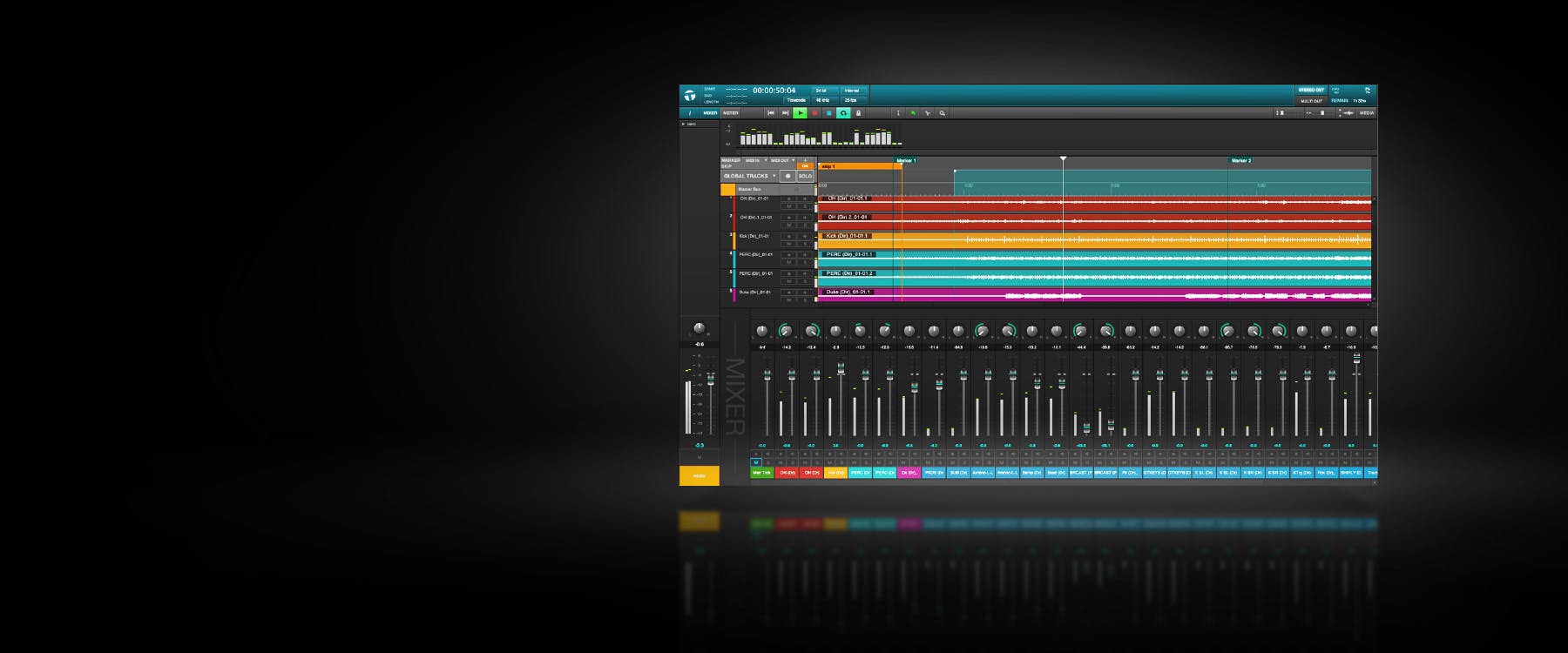
Task: Toggle the teal loop playback button
Action: click(x=843, y=113)
